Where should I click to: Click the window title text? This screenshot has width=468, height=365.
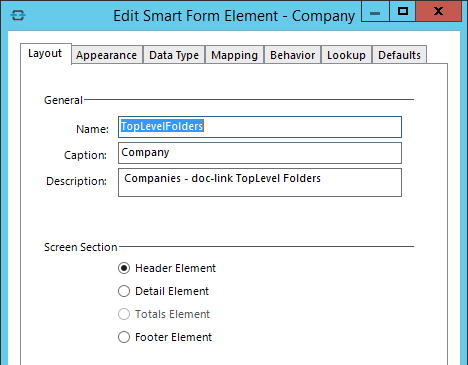click(234, 16)
